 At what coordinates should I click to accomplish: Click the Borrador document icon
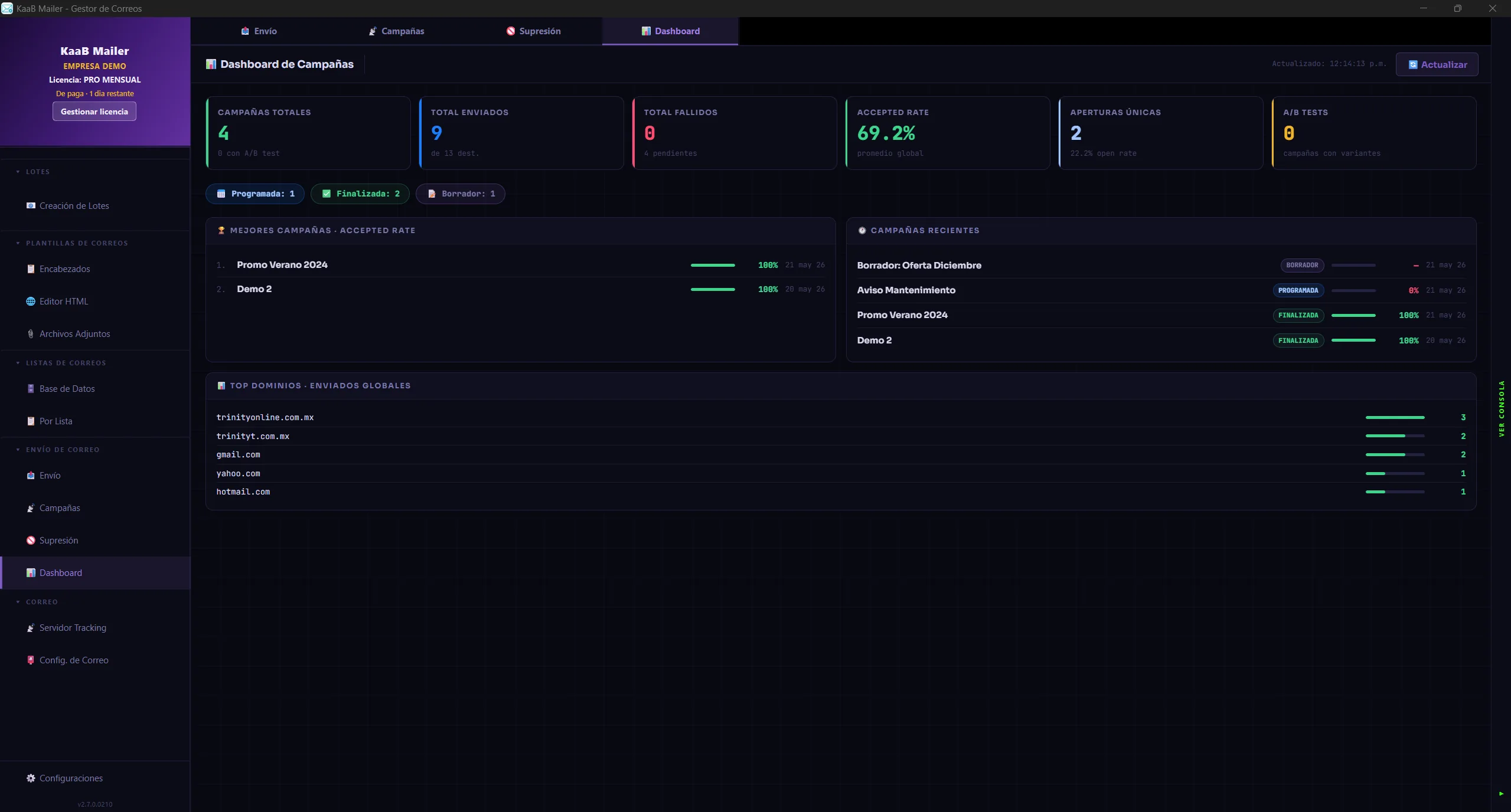(432, 194)
